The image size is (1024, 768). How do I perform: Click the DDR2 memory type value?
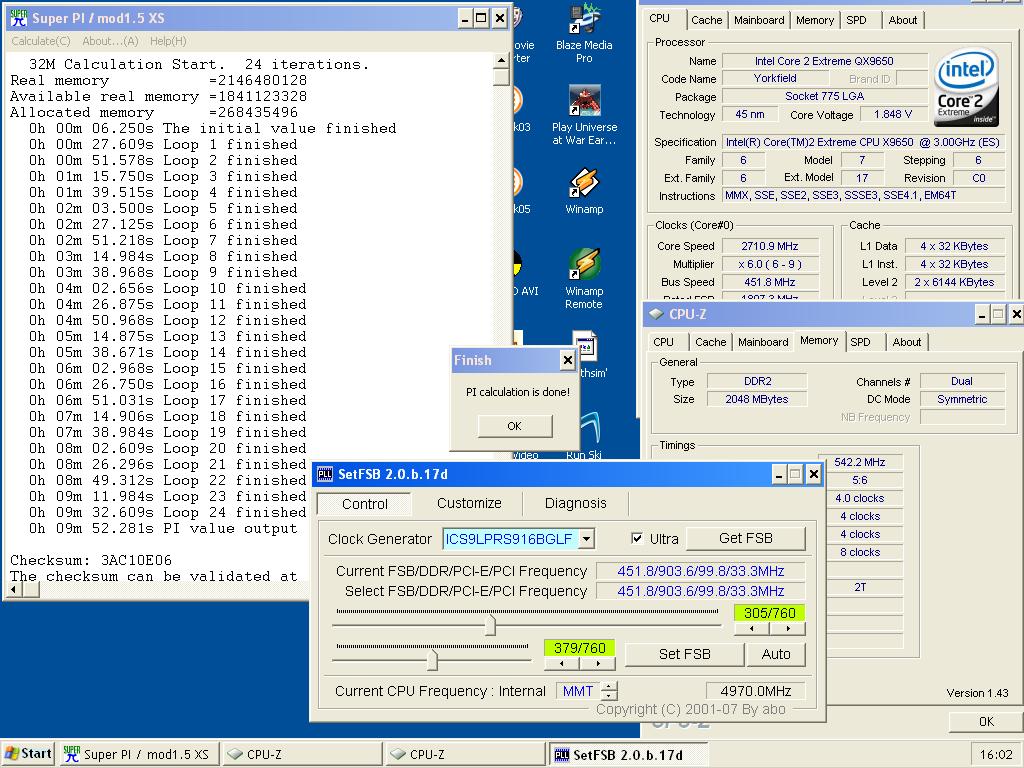[758, 381]
